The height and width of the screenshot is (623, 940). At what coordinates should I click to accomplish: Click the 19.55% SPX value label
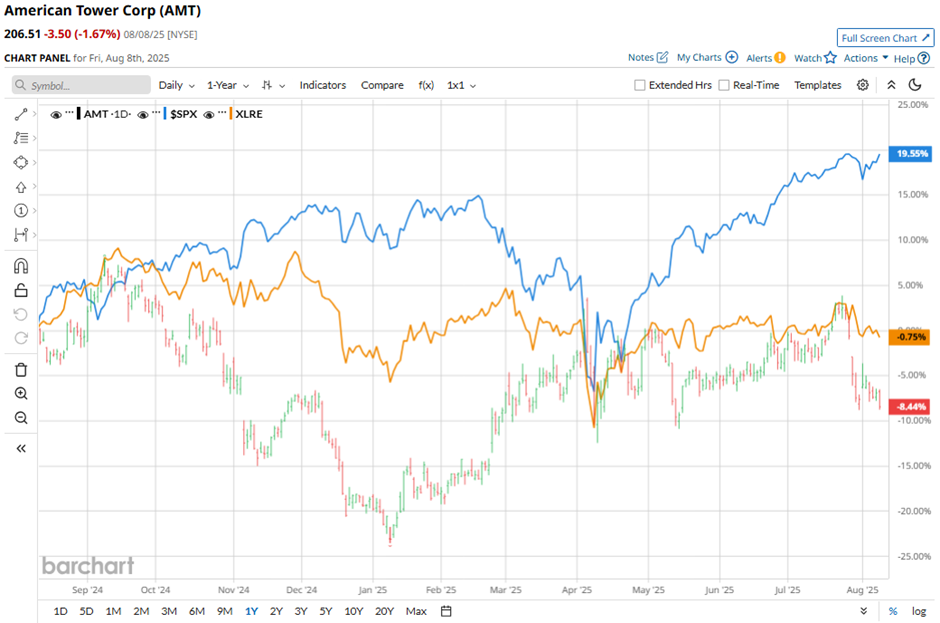click(909, 154)
